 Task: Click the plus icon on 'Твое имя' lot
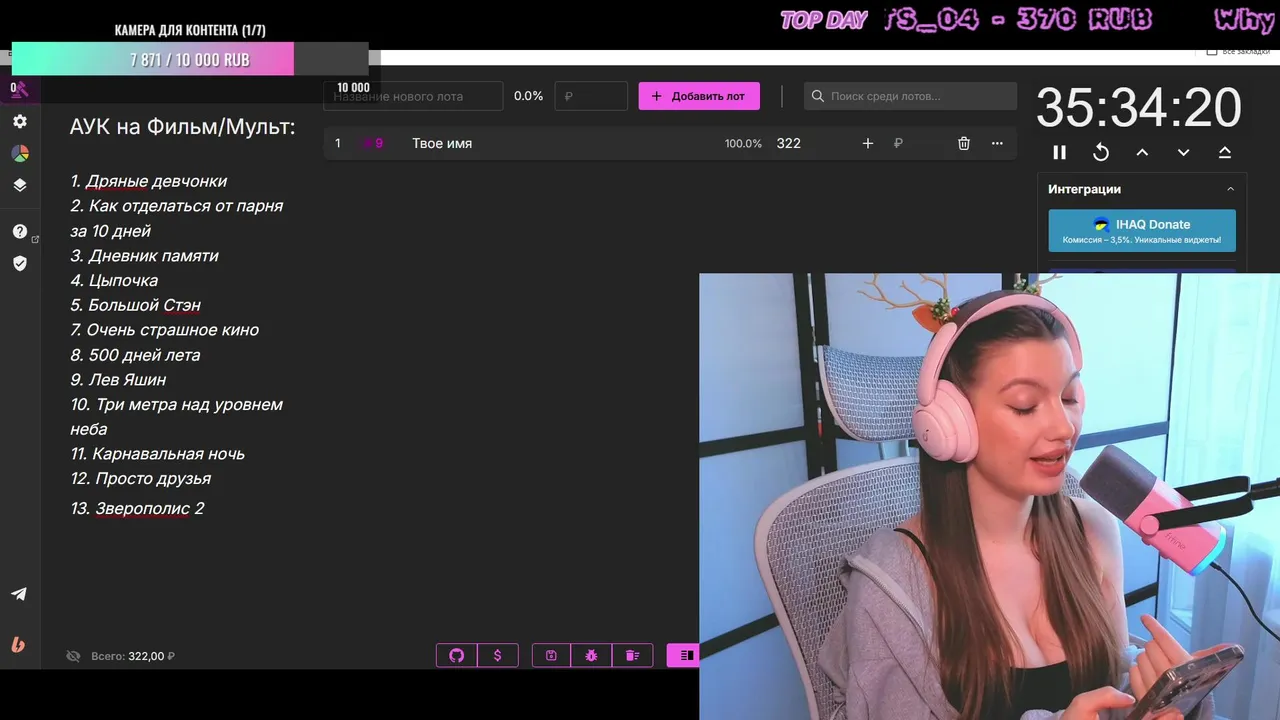click(x=868, y=143)
